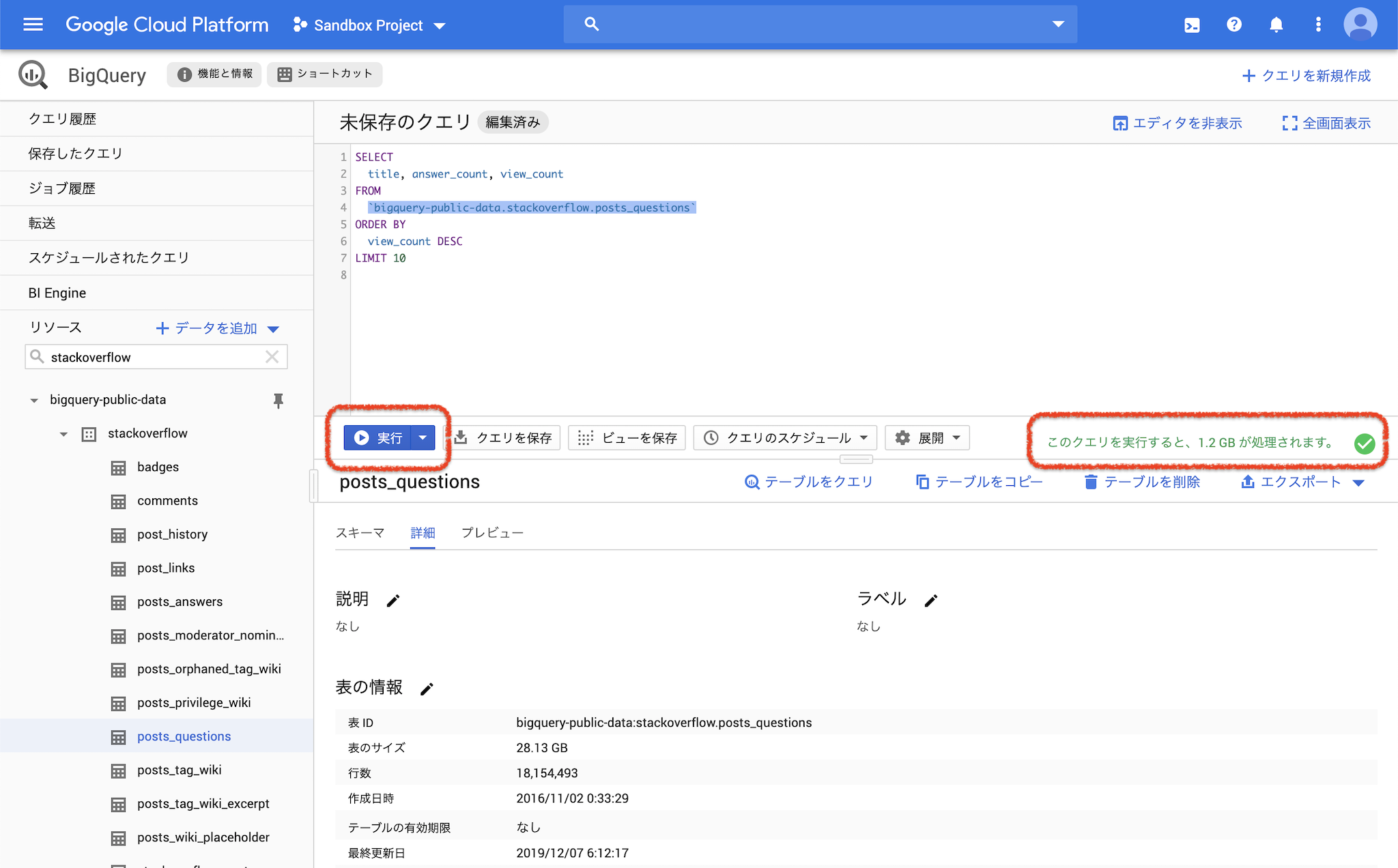The image size is (1398, 868).
Task: Focus the resource search field containing stackoverflow
Action: (x=156, y=357)
